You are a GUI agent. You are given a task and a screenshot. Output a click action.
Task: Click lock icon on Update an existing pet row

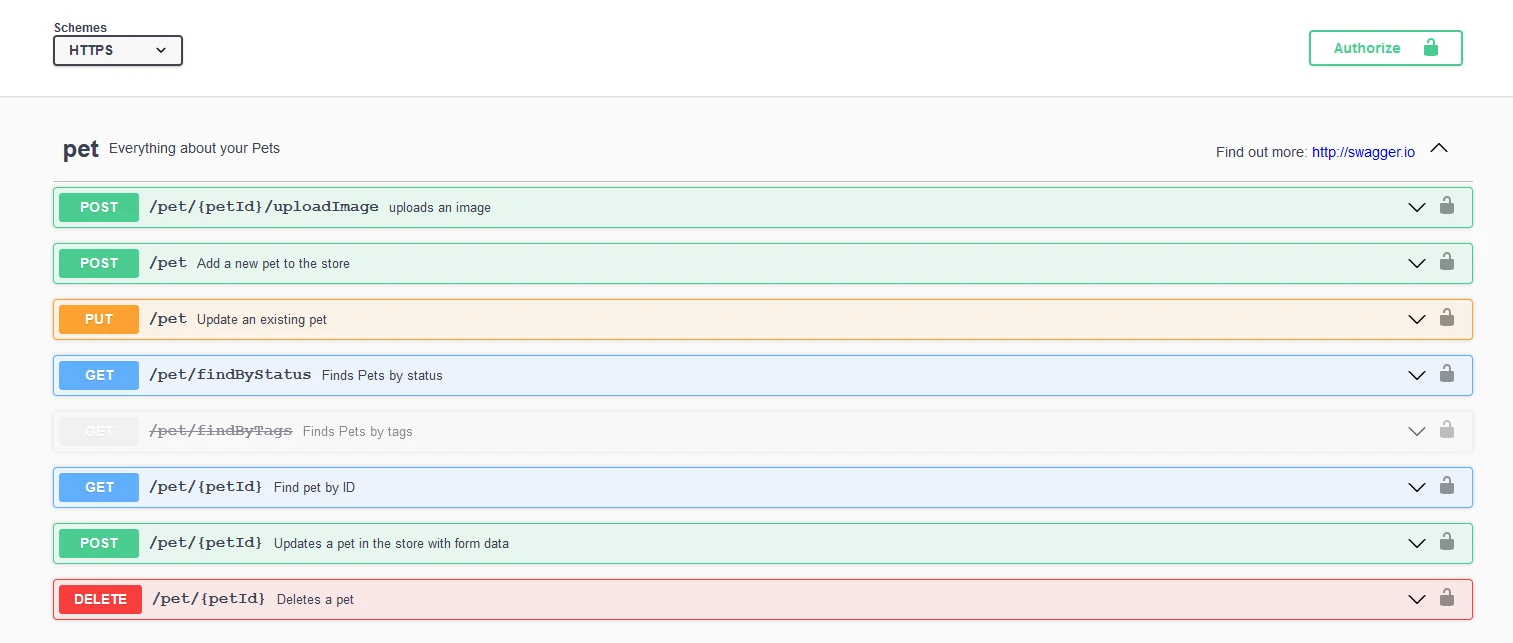click(1446, 318)
